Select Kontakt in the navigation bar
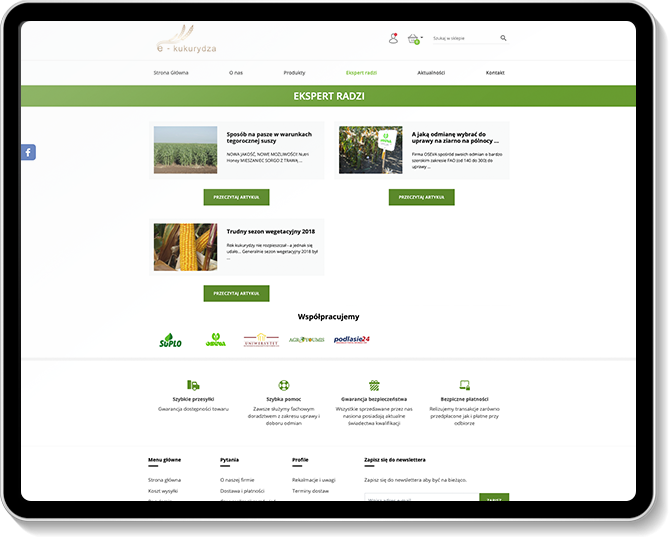The height and width of the screenshot is (537, 669). coord(495,73)
